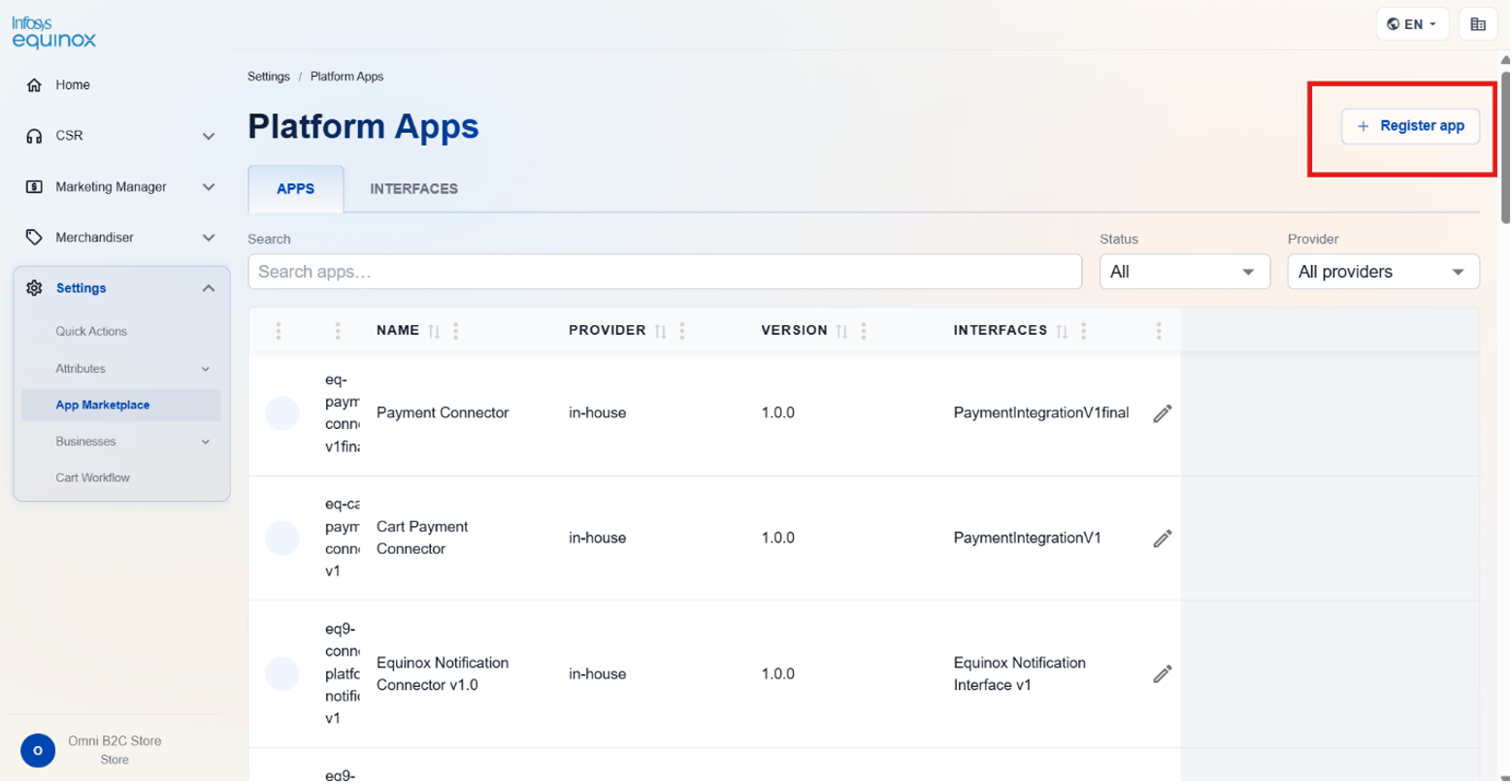Click the globe language icon
Screen dimensions: 1512x784
pyautogui.click(x=1394, y=24)
